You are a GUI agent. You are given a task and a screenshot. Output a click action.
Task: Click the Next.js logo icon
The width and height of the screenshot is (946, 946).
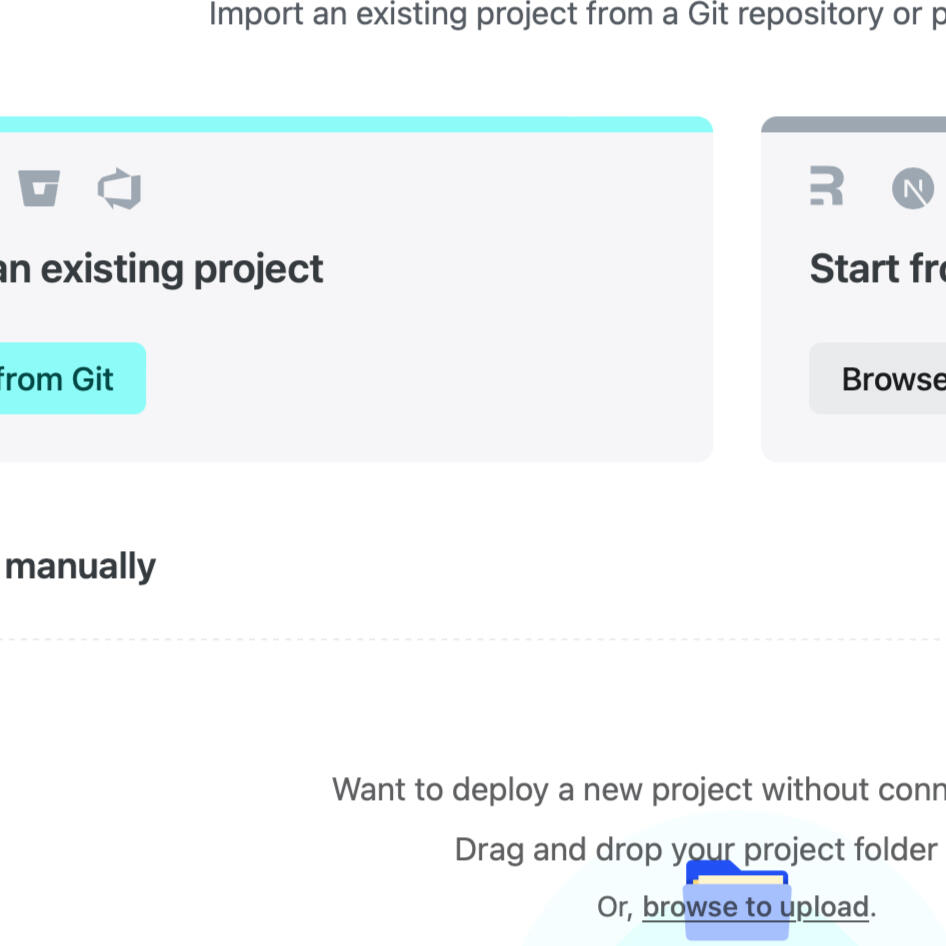coord(912,188)
